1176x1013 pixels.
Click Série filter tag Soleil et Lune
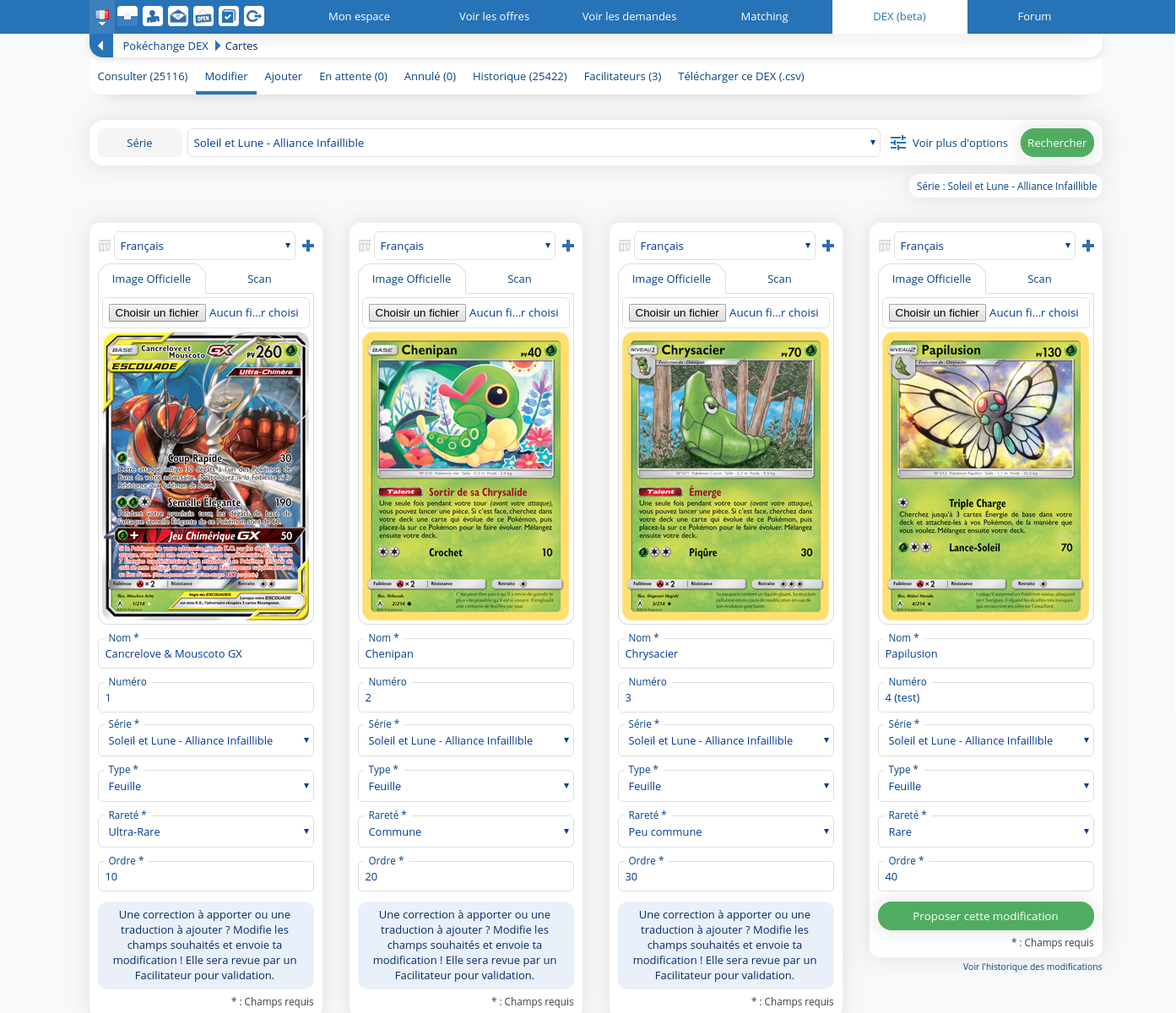[1006, 186]
